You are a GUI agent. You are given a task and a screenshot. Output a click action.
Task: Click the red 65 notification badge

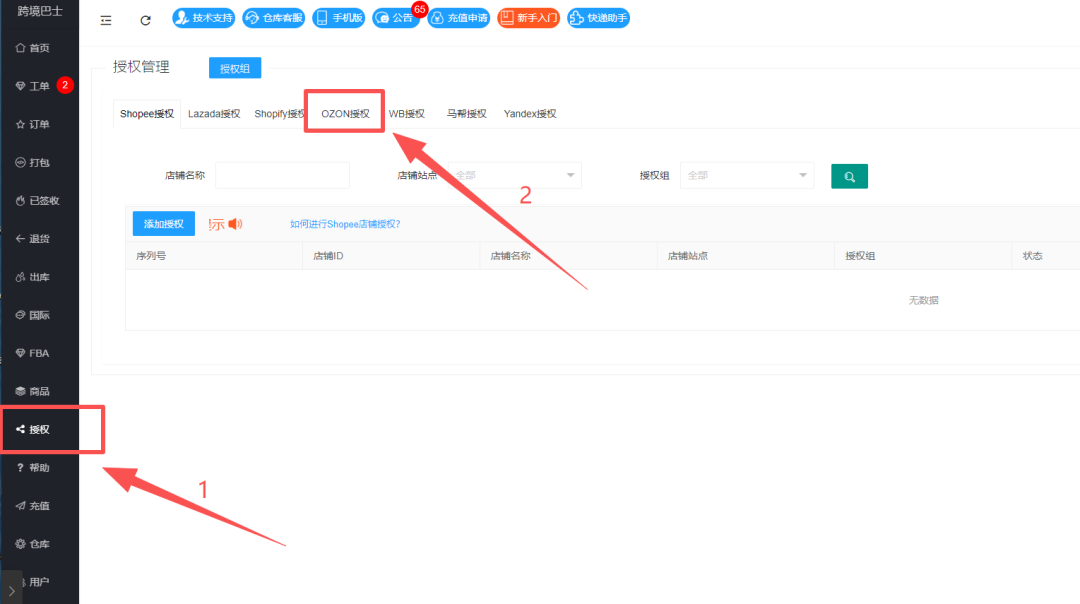[419, 10]
